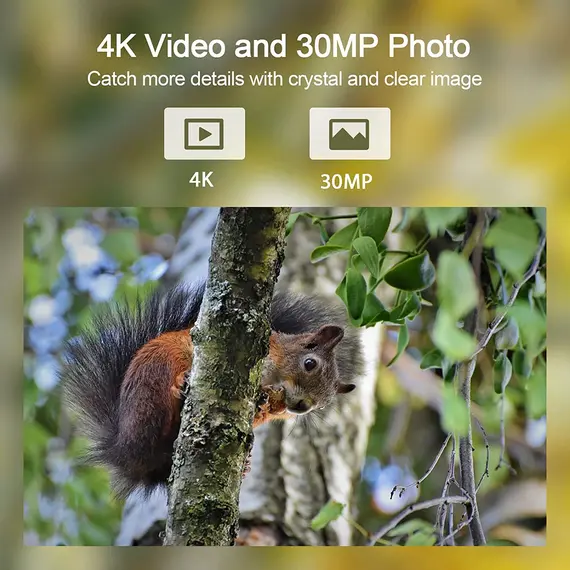The width and height of the screenshot is (570, 570).
Task: Click the 4K video play icon
Action: point(204,133)
